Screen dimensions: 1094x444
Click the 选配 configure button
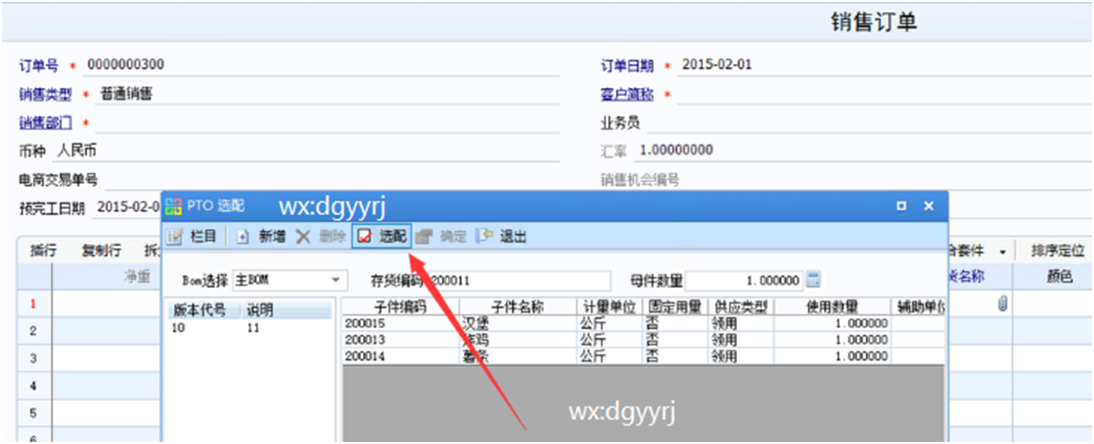(382, 237)
